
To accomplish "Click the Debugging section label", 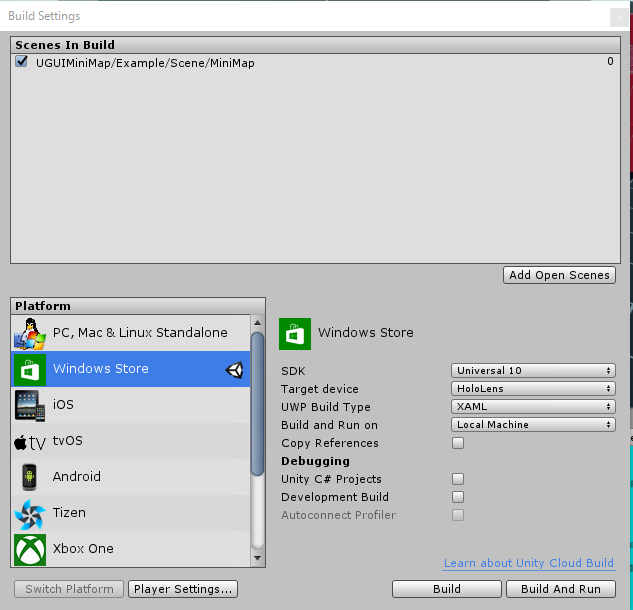I will 315,461.
